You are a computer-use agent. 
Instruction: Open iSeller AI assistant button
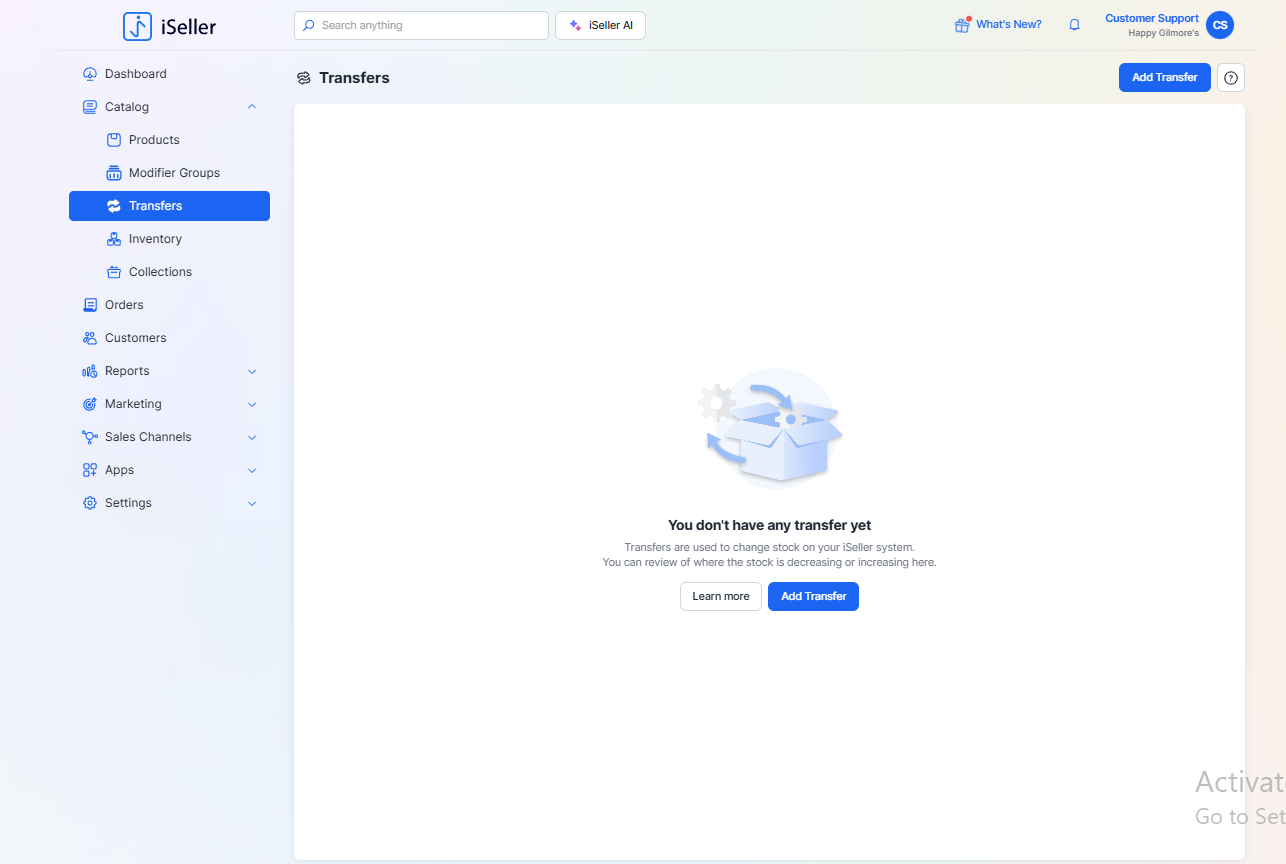(600, 26)
